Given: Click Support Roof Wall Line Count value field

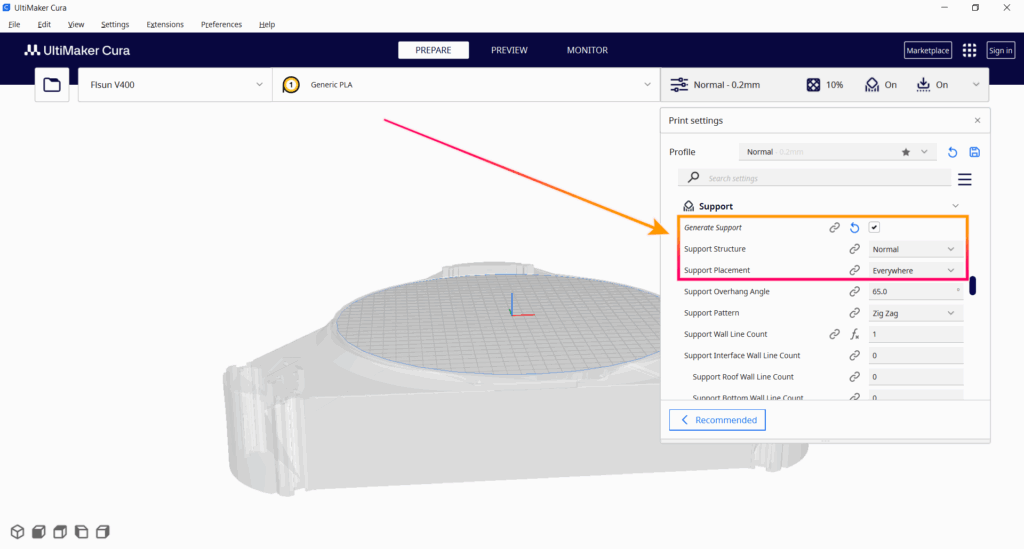Looking at the screenshot, I should (916, 377).
